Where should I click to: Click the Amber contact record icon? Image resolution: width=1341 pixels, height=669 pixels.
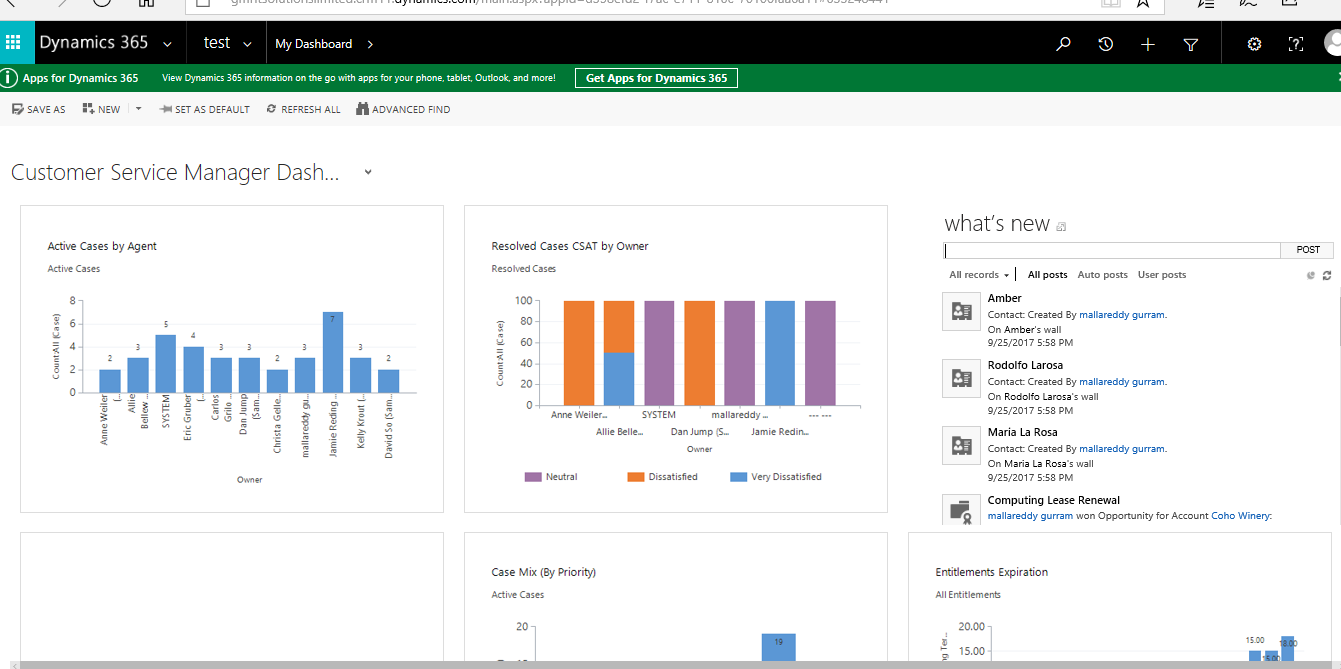tap(961, 311)
